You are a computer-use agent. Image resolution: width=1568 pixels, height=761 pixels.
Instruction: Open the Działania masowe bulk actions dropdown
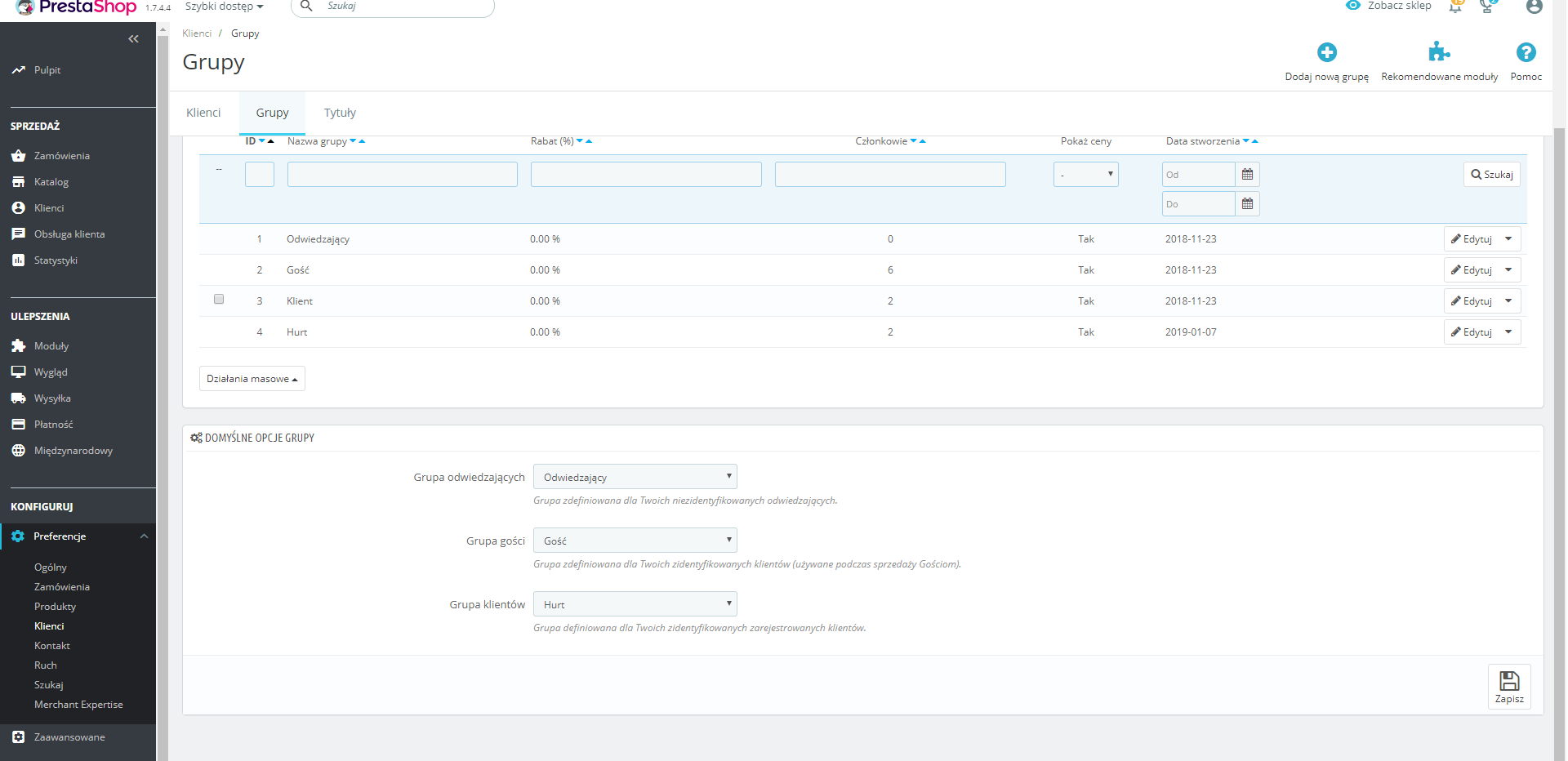252,379
